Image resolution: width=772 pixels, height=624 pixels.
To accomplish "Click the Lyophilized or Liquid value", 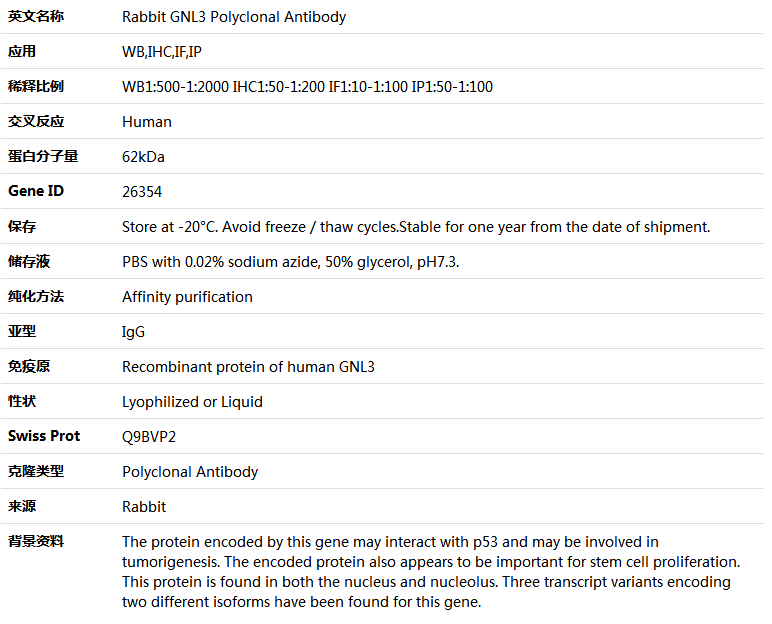I will [192, 402].
